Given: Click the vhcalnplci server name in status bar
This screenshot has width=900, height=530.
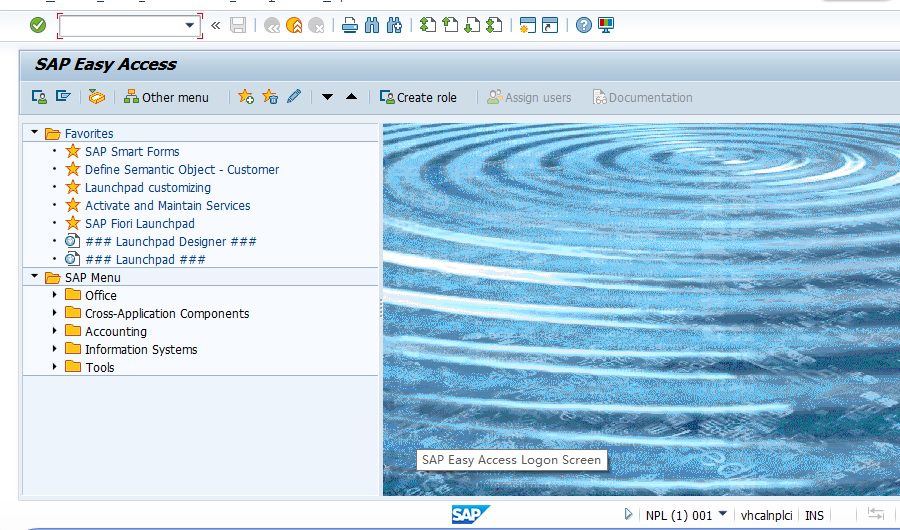Looking at the screenshot, I should (x=766, y=515).
